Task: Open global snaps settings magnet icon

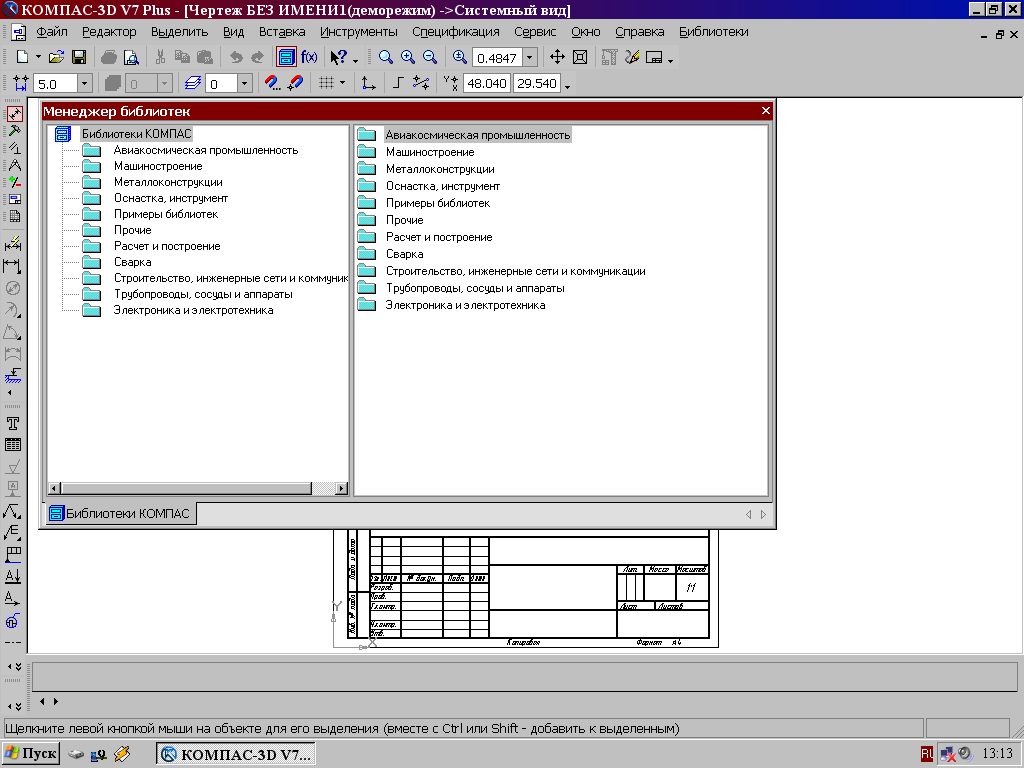Action: pyautogui.click(x=272, y=84)
